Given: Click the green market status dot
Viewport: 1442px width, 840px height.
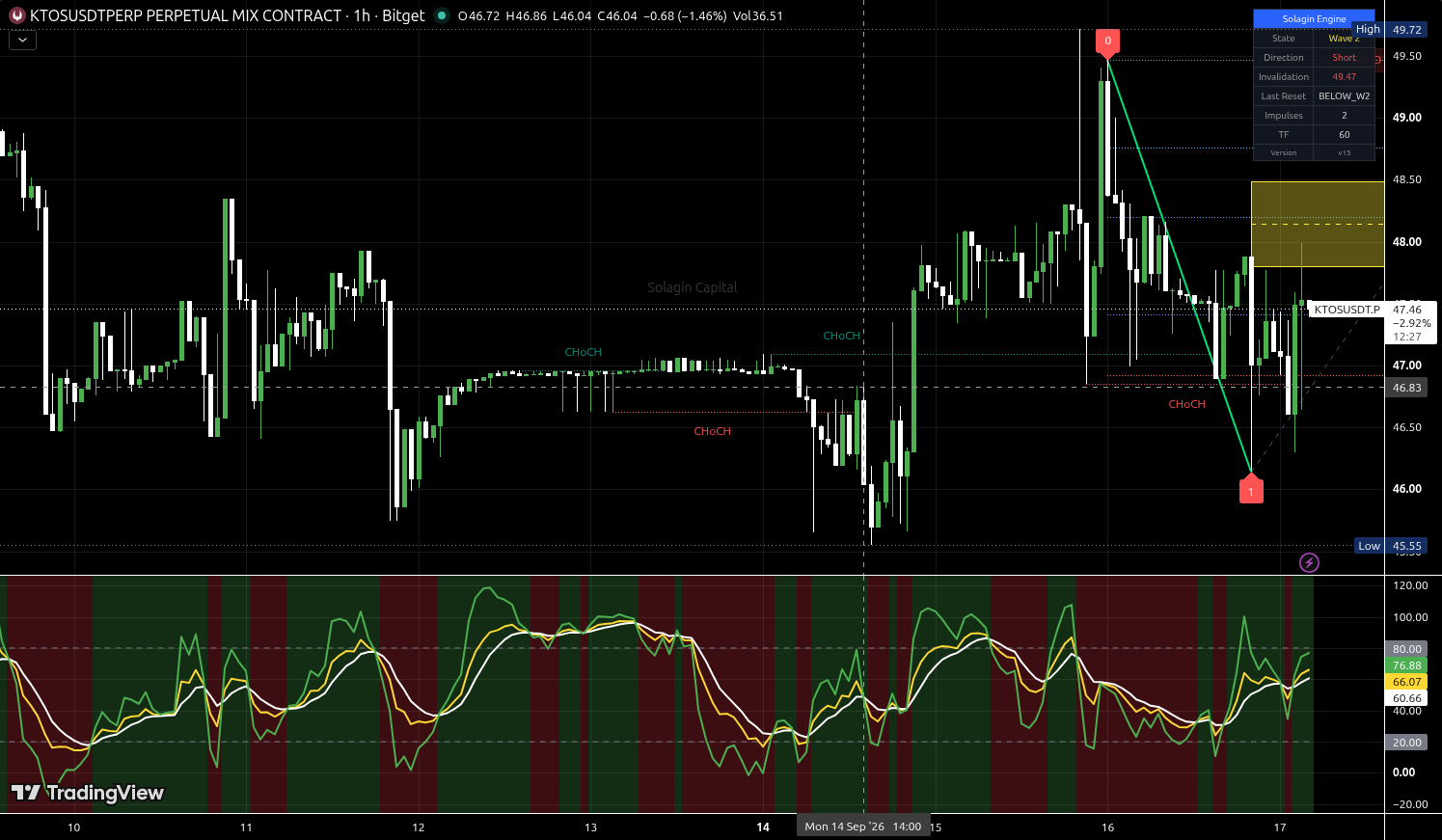Looking at the screenshot, I should [441, 15].
